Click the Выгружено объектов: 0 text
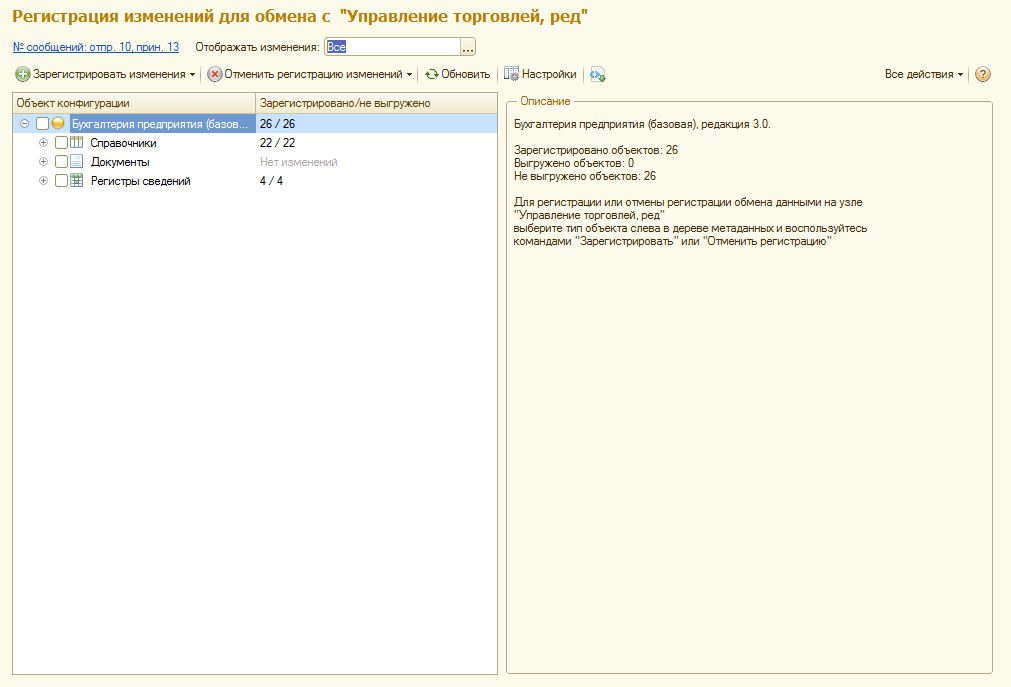This screenshot has height=687, width=1011. pos(574,163)
